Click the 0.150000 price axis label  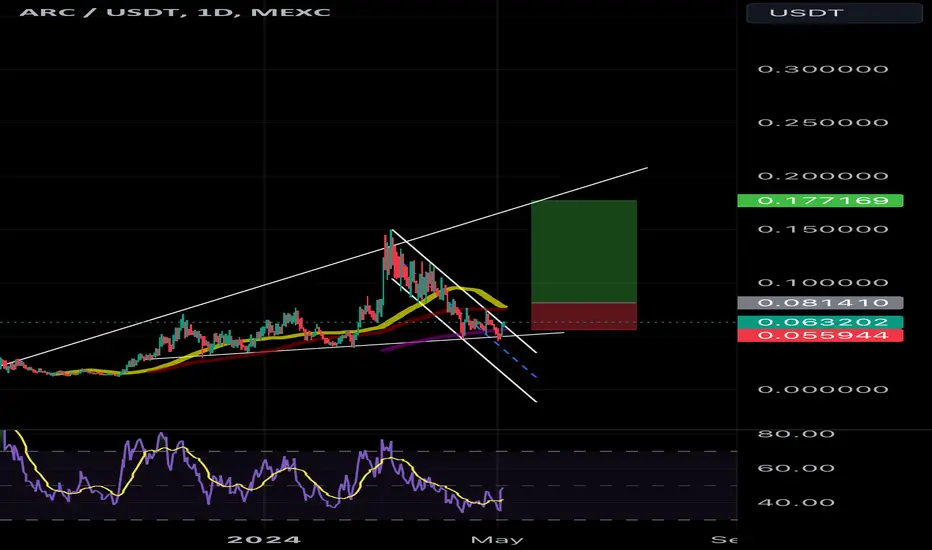coord(823,229)
